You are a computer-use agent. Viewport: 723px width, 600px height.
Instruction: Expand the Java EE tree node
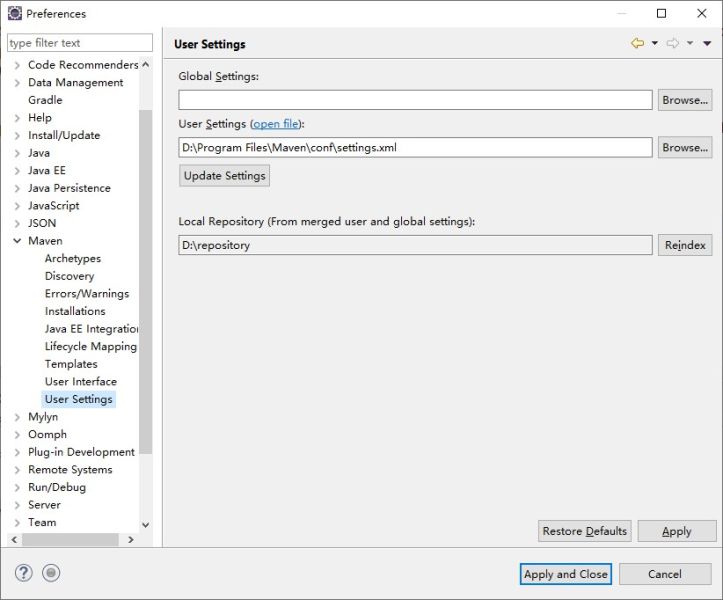point(17,171)
